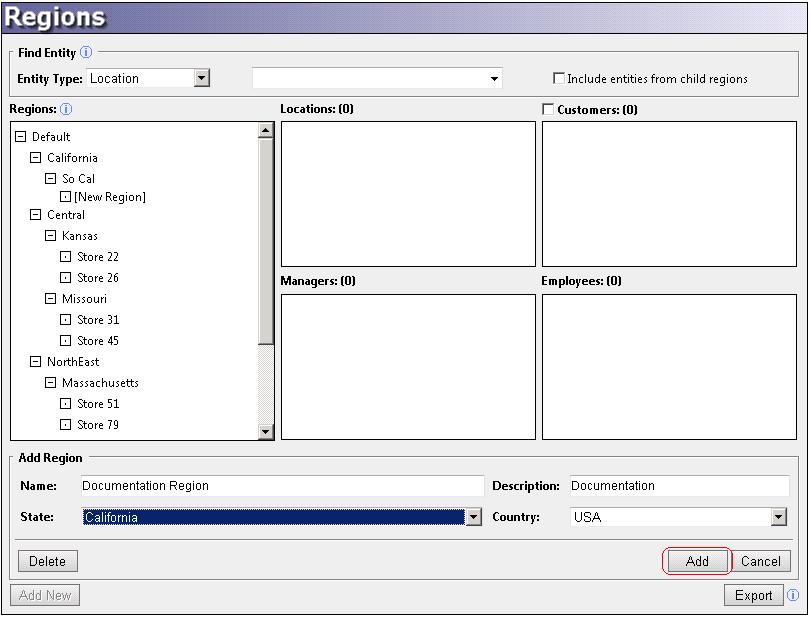The image size is (810, 618).
Task: Click the Store 22 node icon
Action: click(66, 257)
